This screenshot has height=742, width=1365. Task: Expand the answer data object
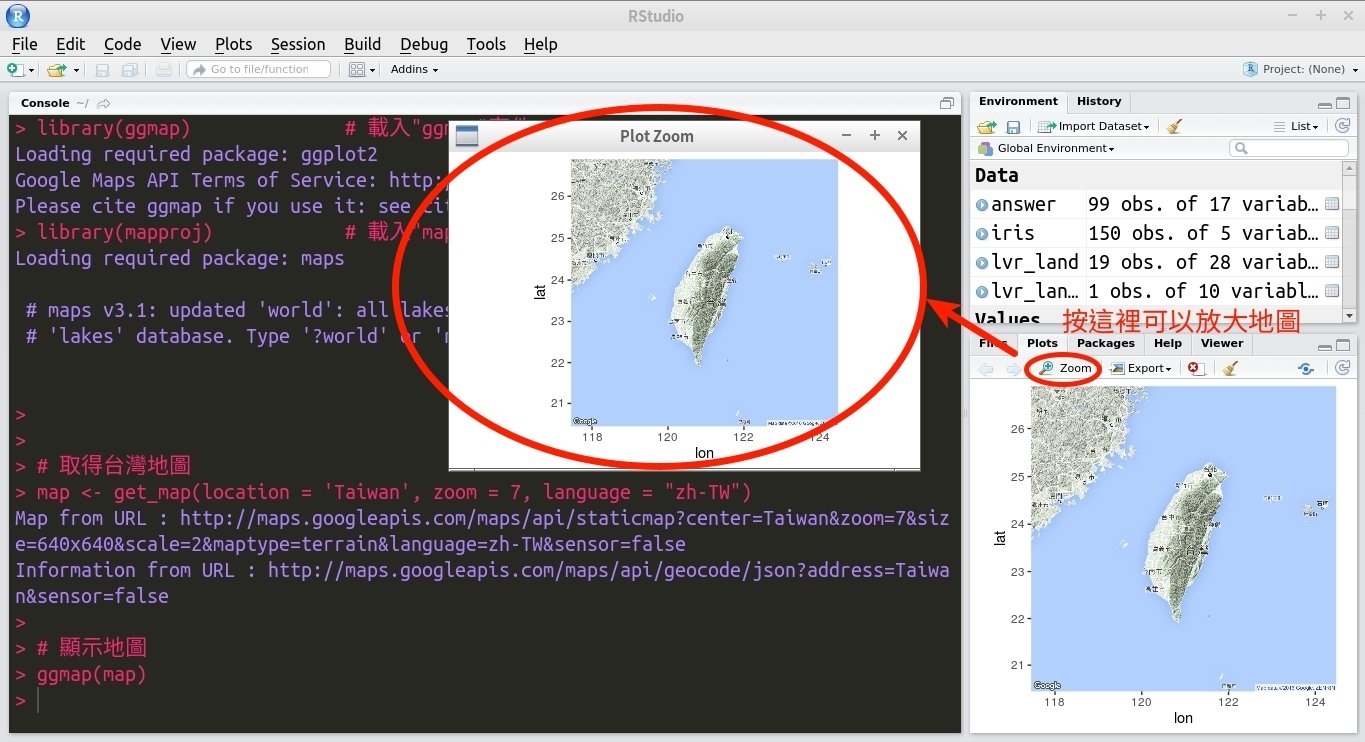click(x=982, y=204)
